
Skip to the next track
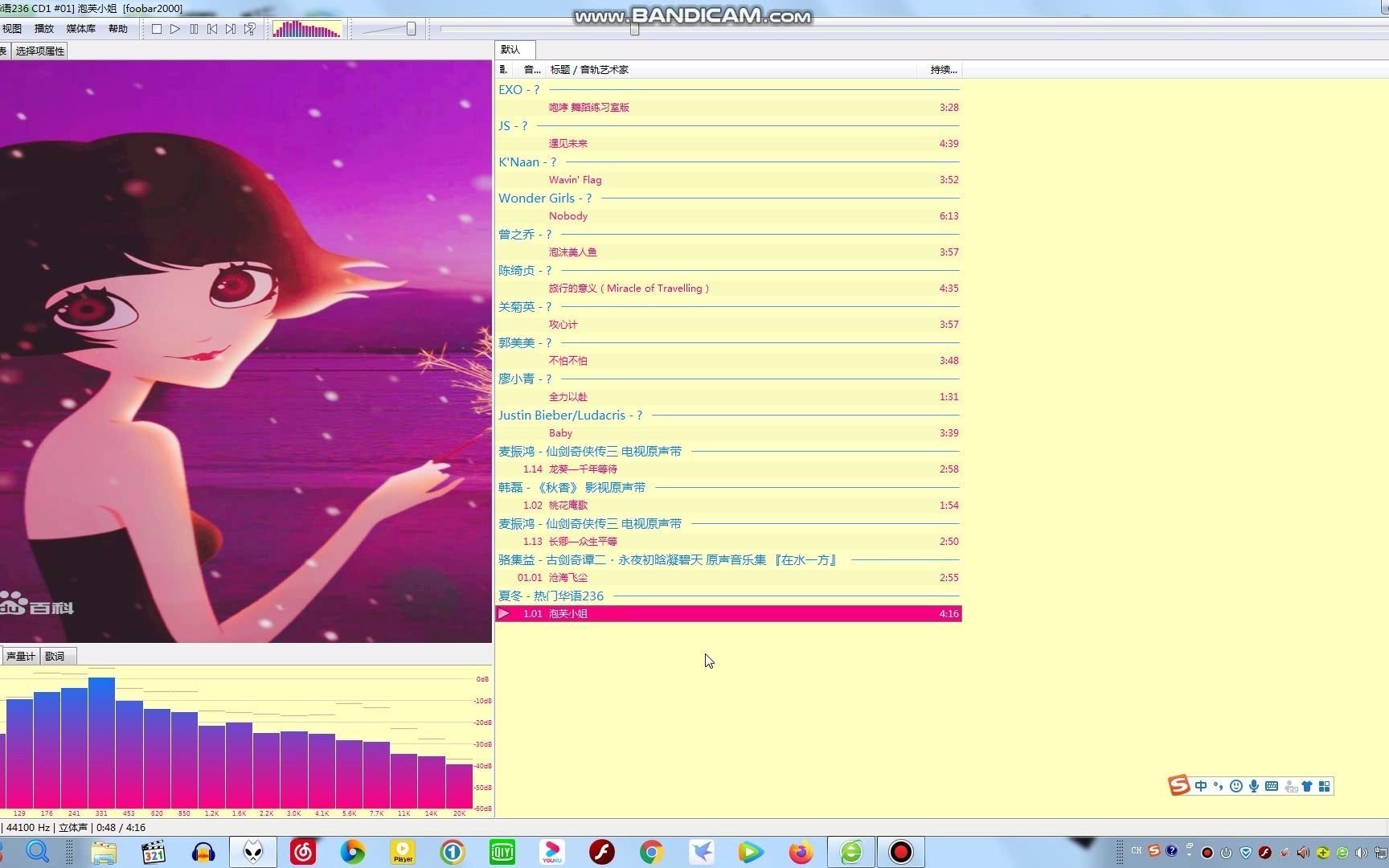click(x=231, y=29)
